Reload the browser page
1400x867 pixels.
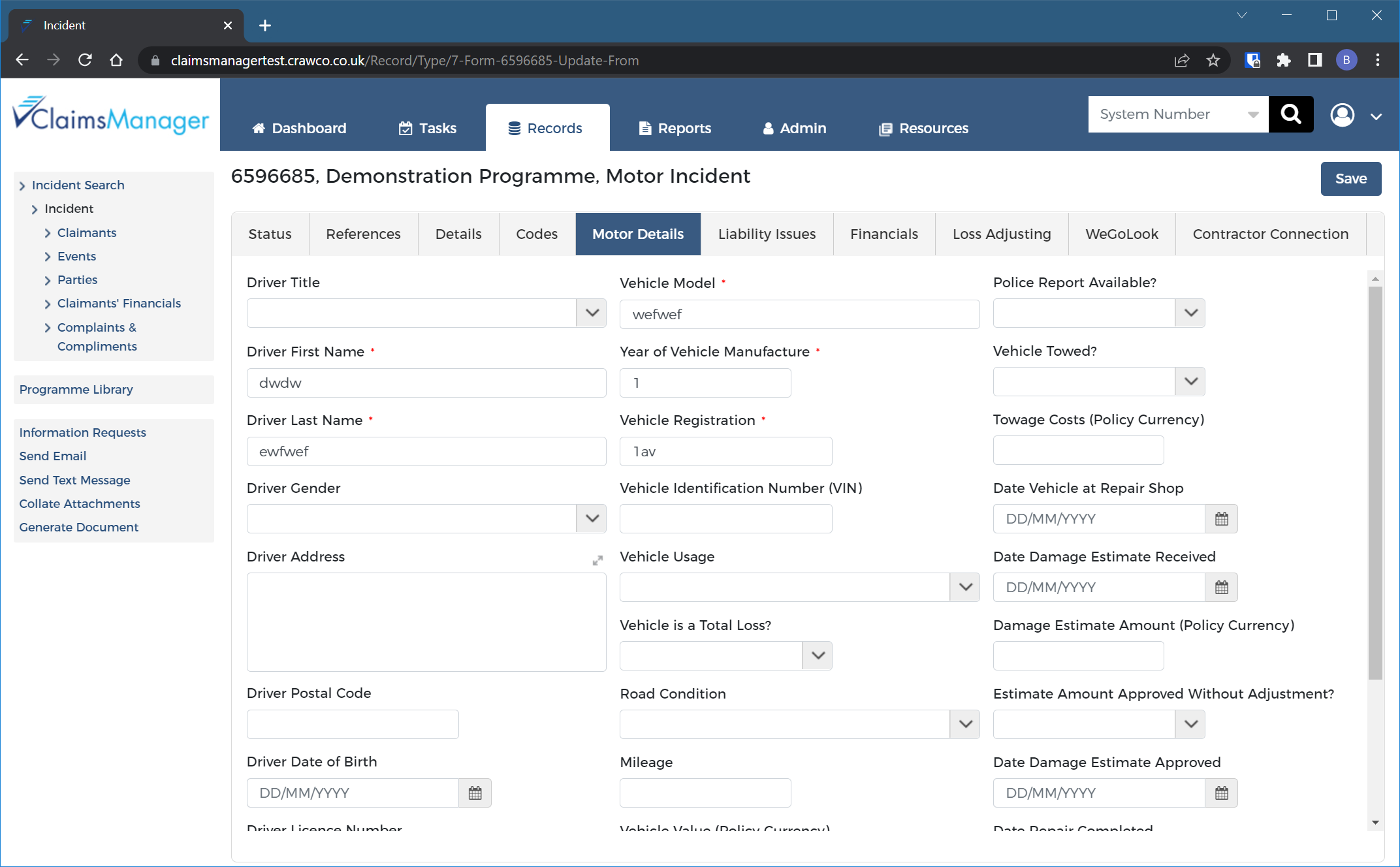(85, 60)
